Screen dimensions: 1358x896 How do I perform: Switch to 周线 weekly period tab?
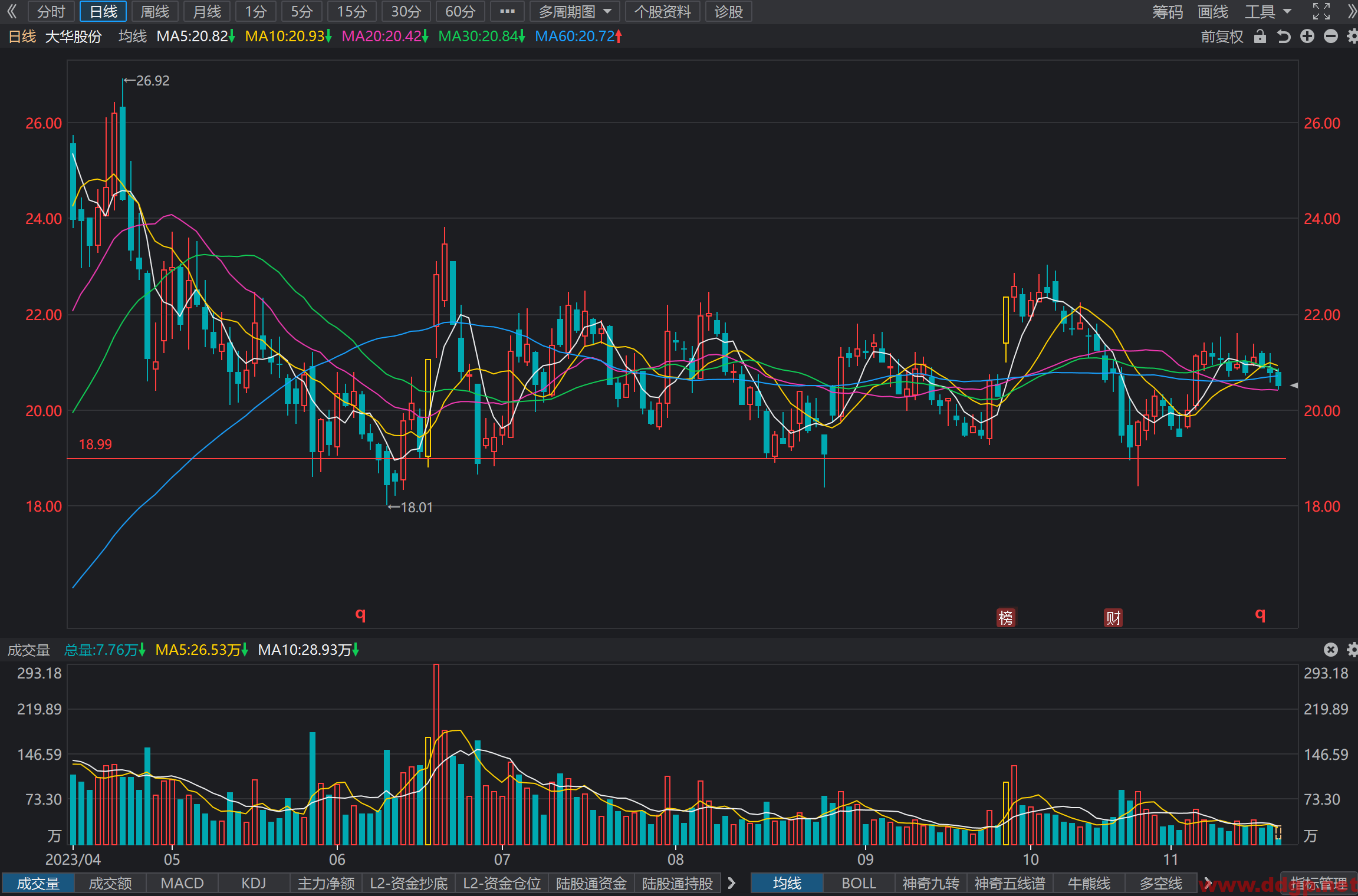click(x=155, y=12)
